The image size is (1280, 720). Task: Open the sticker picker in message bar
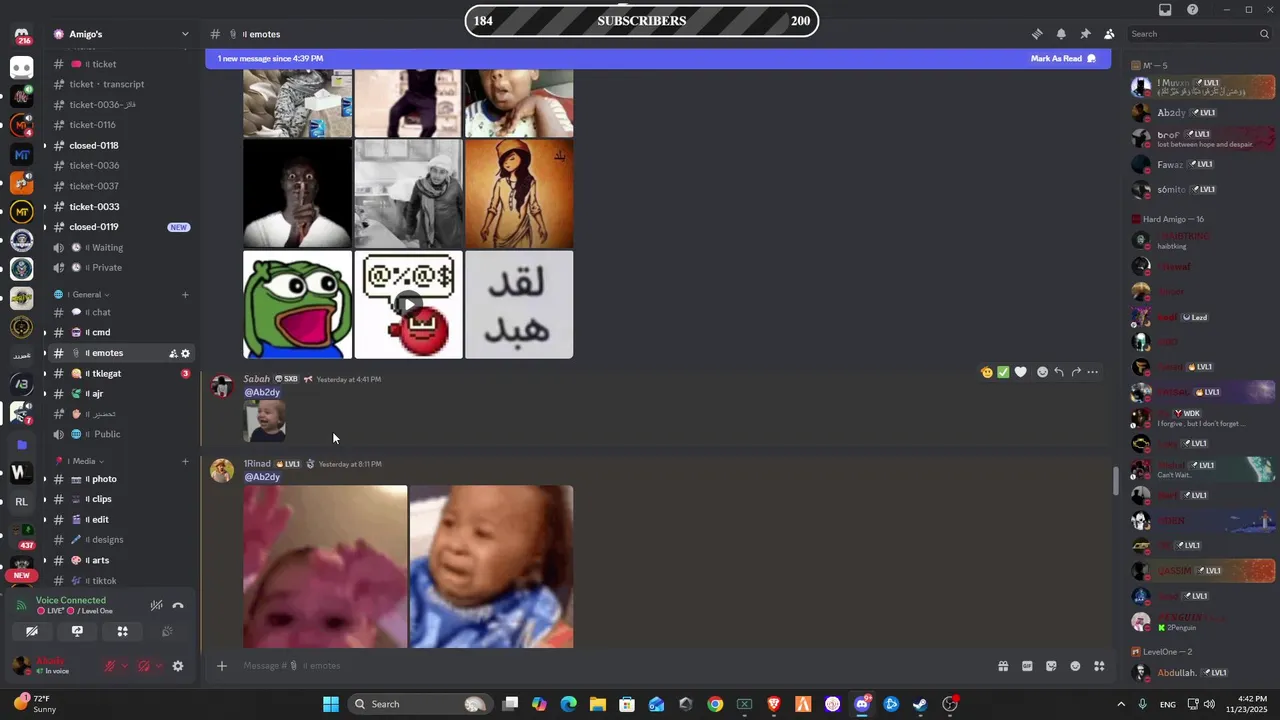click(x=1051, y=666)
